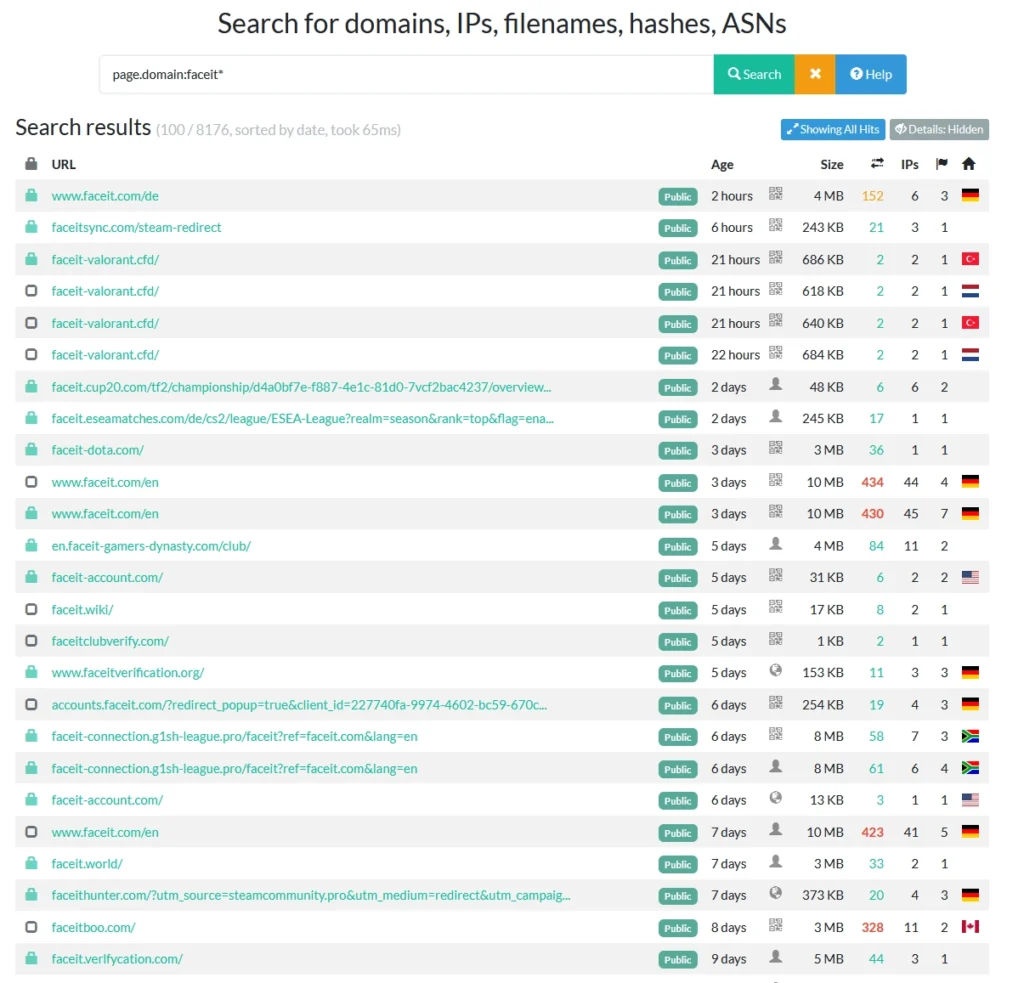
Task: Click the lock icon in the table header
Action: (31, 164)
